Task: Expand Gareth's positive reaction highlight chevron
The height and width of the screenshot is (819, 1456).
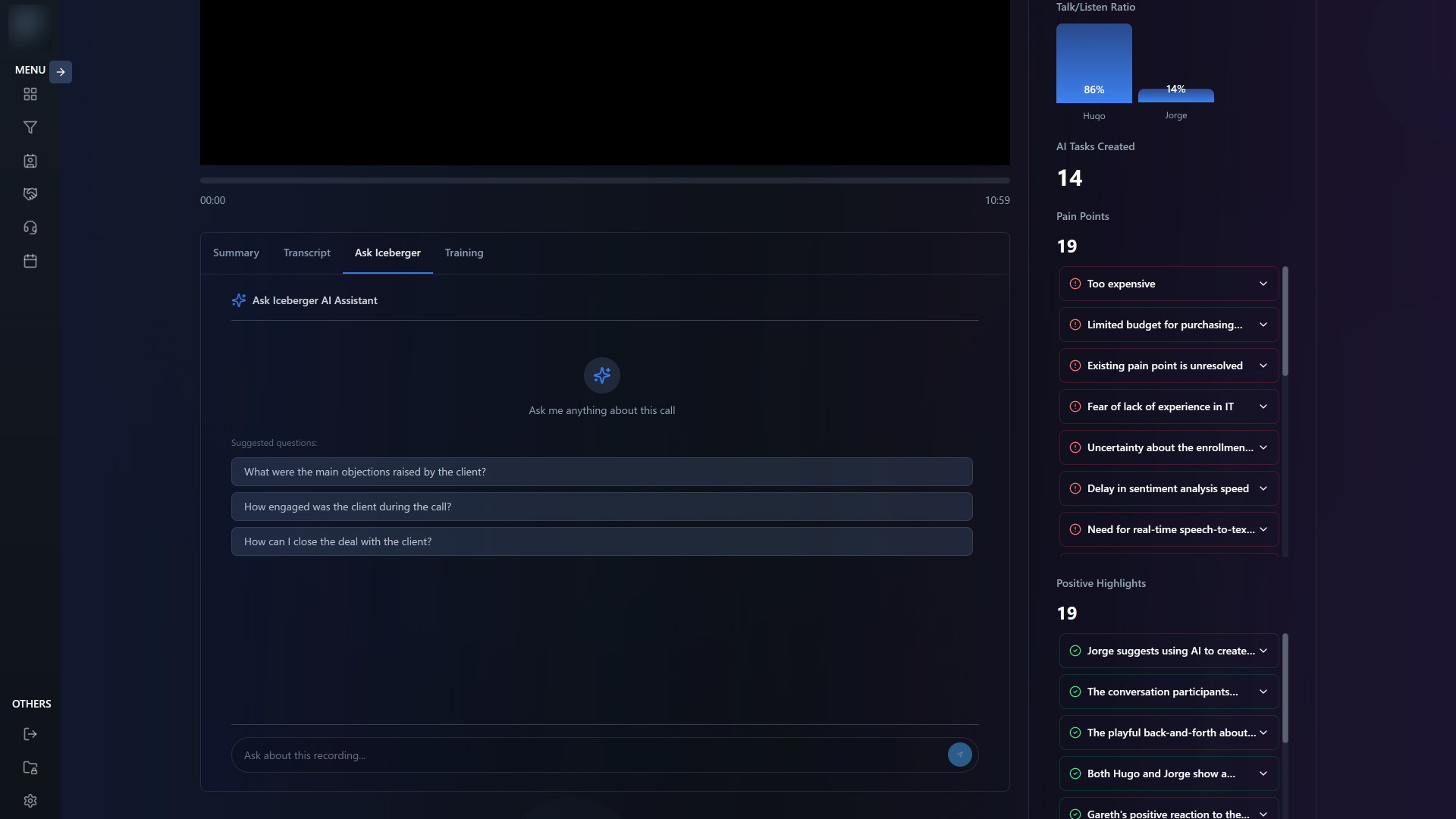Action: point(1263,814)
